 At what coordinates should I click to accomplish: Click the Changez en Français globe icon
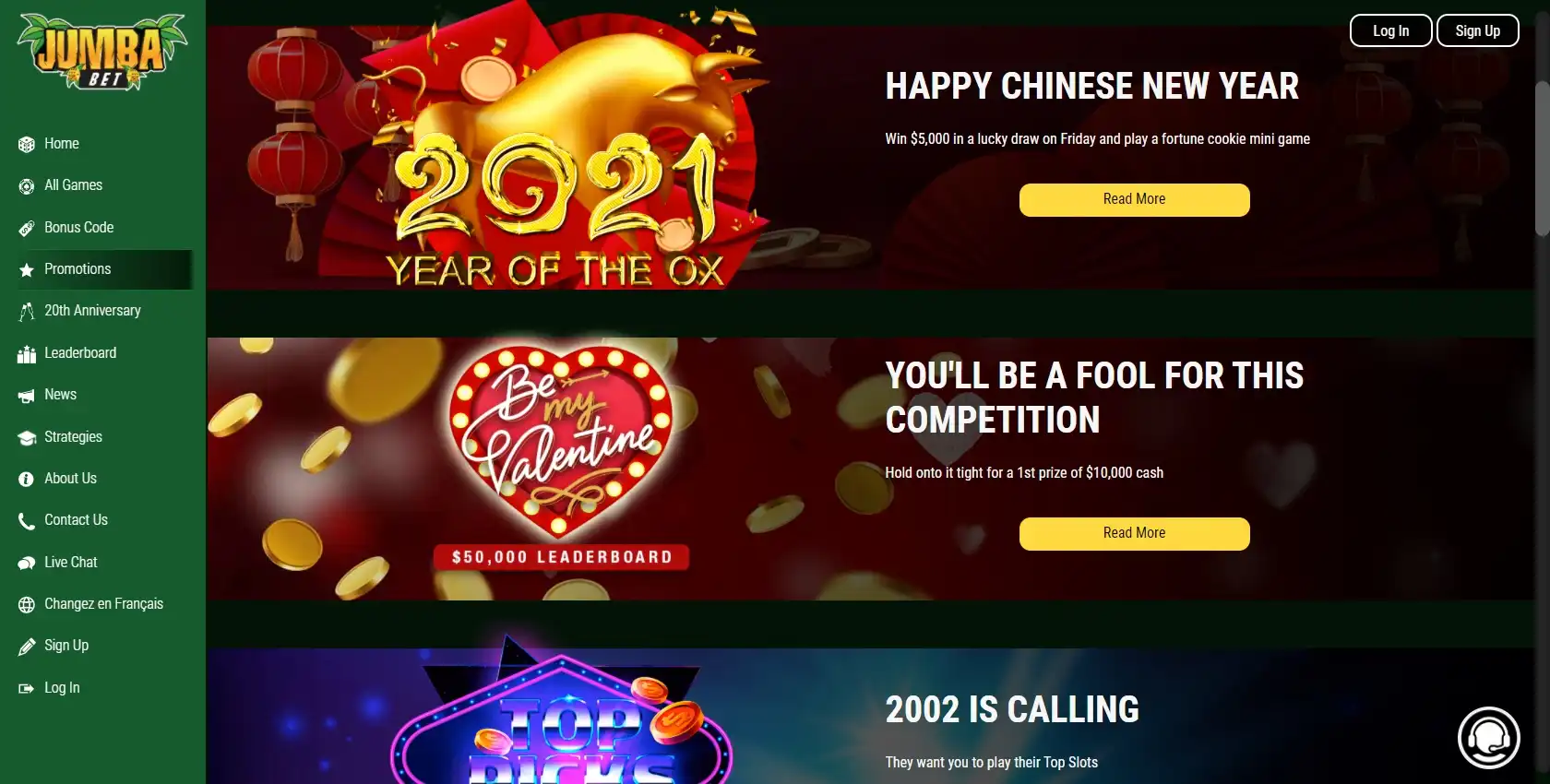pos(27,605)
